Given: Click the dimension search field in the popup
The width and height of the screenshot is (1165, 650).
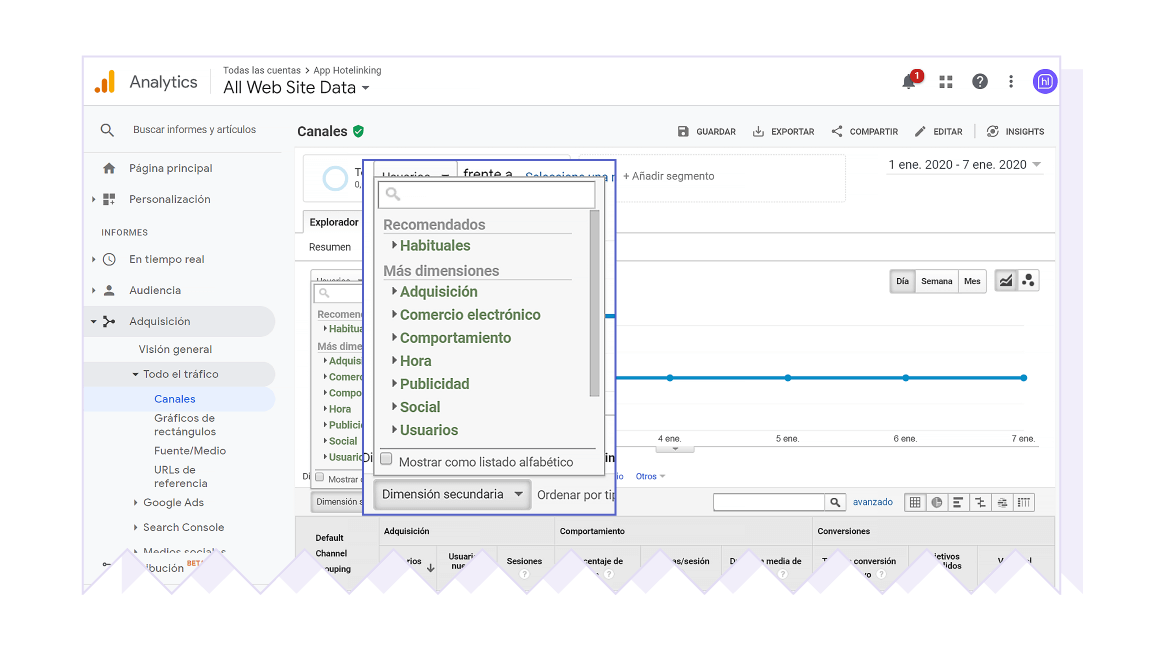Looking at the screenshot, I should [x=487, y=195].
